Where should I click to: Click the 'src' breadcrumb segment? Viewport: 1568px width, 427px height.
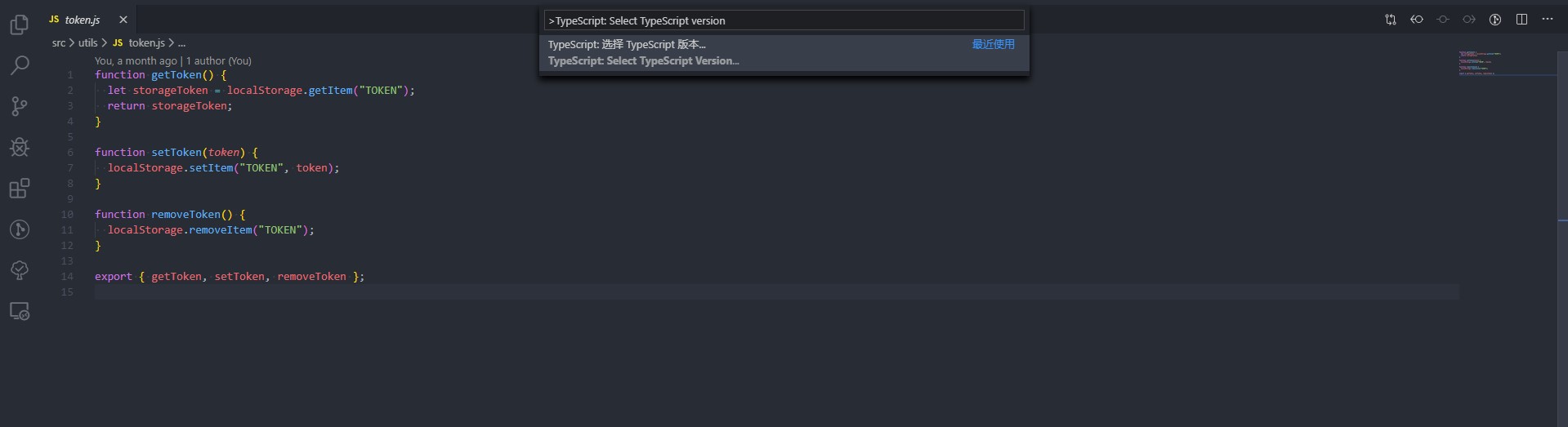[x=59, y=42]
